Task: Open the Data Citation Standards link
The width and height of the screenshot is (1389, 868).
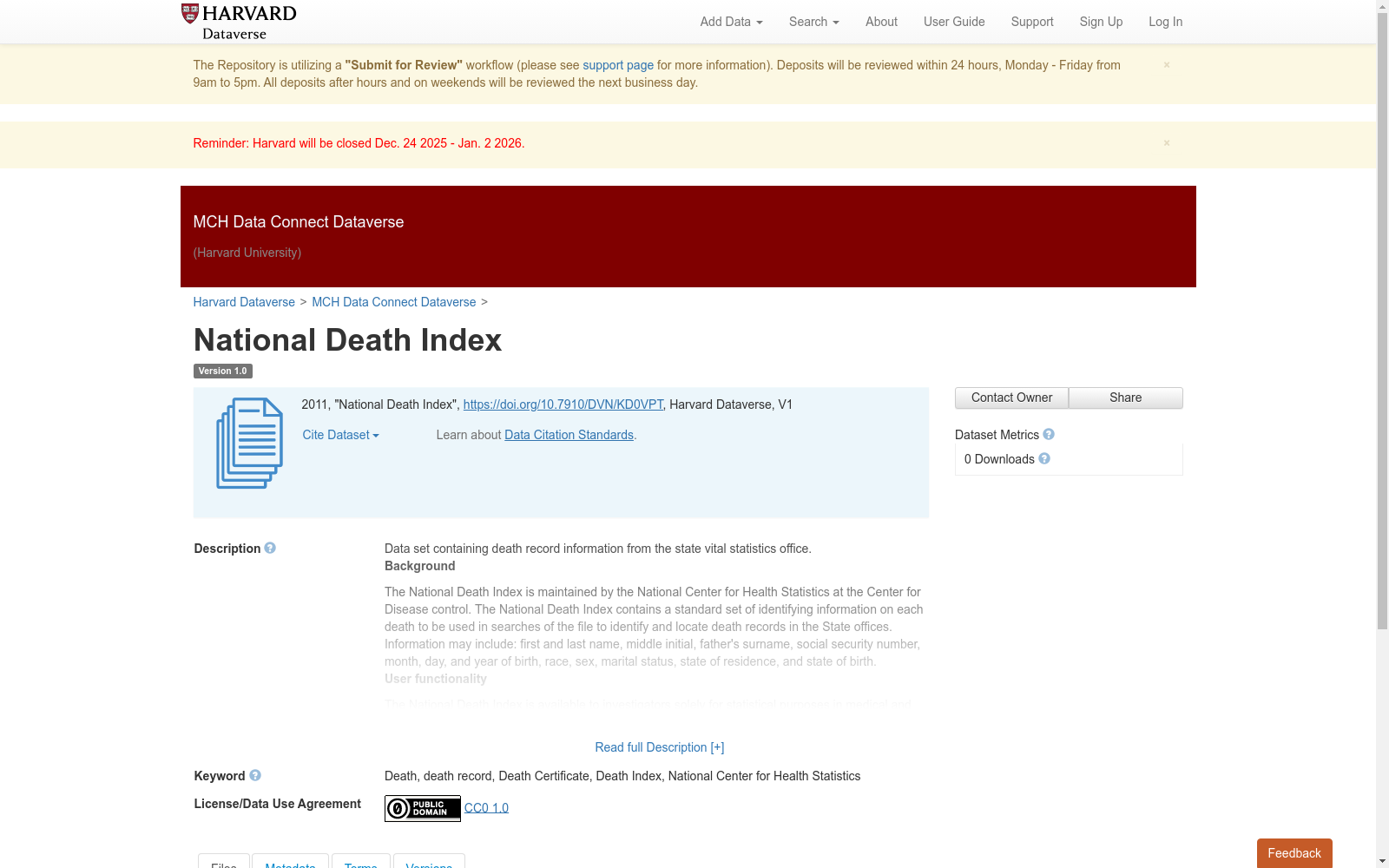Action: click(569, 435)
